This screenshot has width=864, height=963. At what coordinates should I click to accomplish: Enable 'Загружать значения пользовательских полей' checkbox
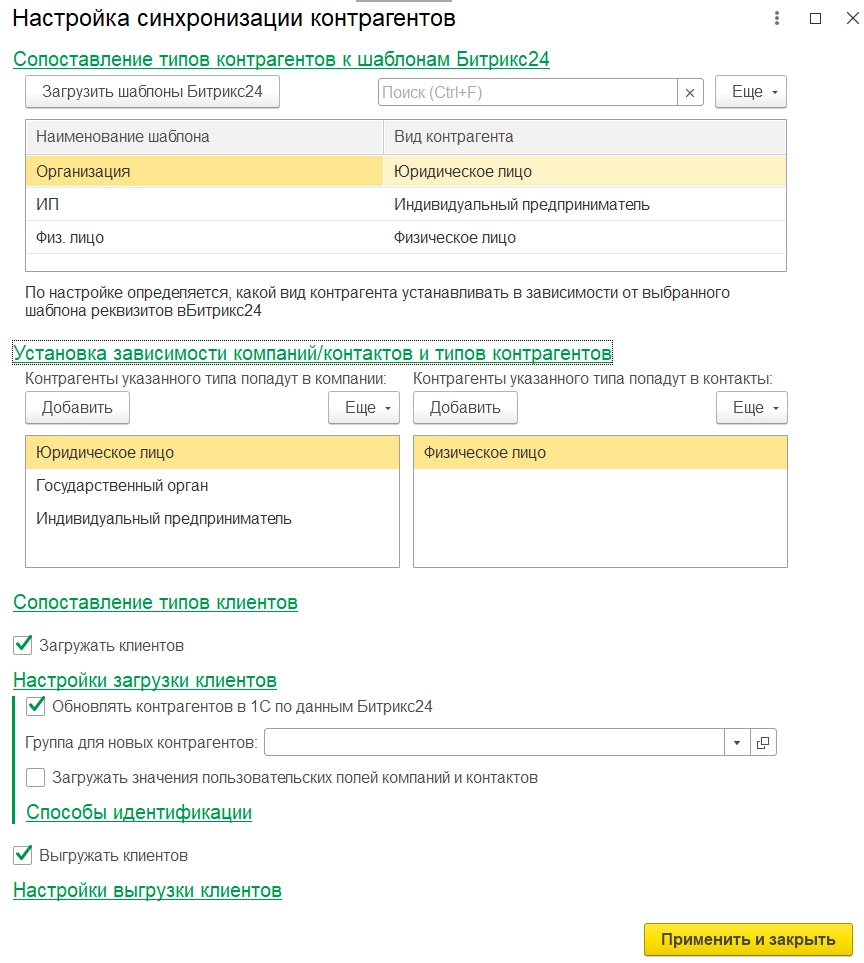(x=36, y=777)
